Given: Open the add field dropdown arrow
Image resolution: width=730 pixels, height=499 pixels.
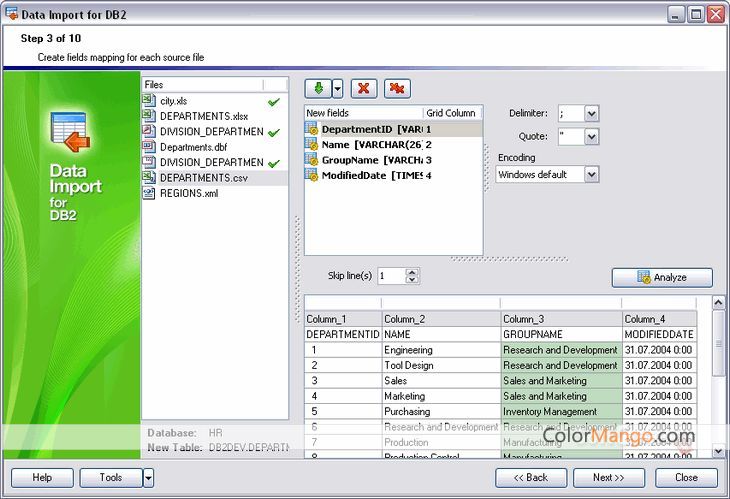Looking at the screenshot, I should point(338,88).
